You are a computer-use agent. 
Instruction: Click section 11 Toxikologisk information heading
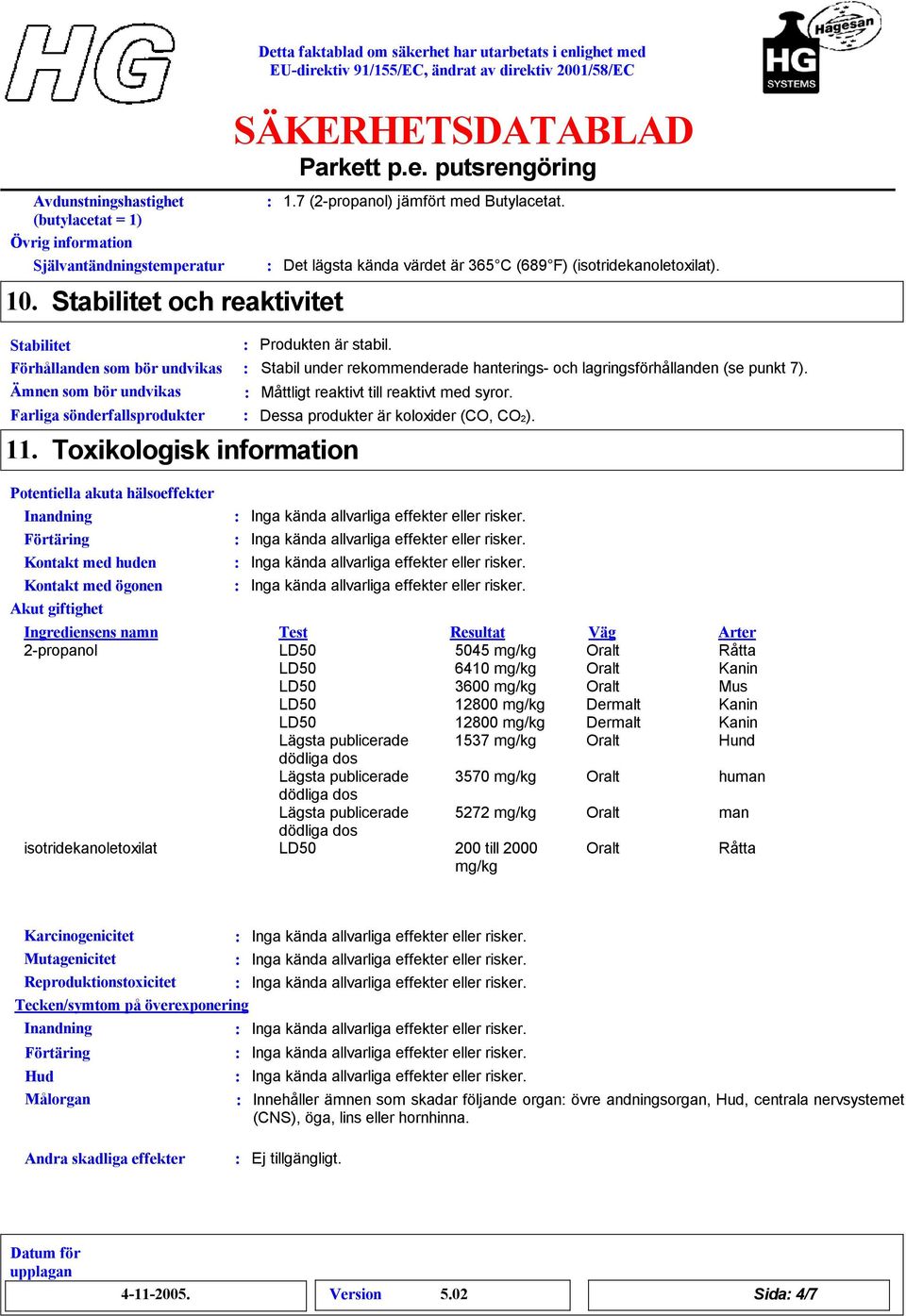coord(182,450)
